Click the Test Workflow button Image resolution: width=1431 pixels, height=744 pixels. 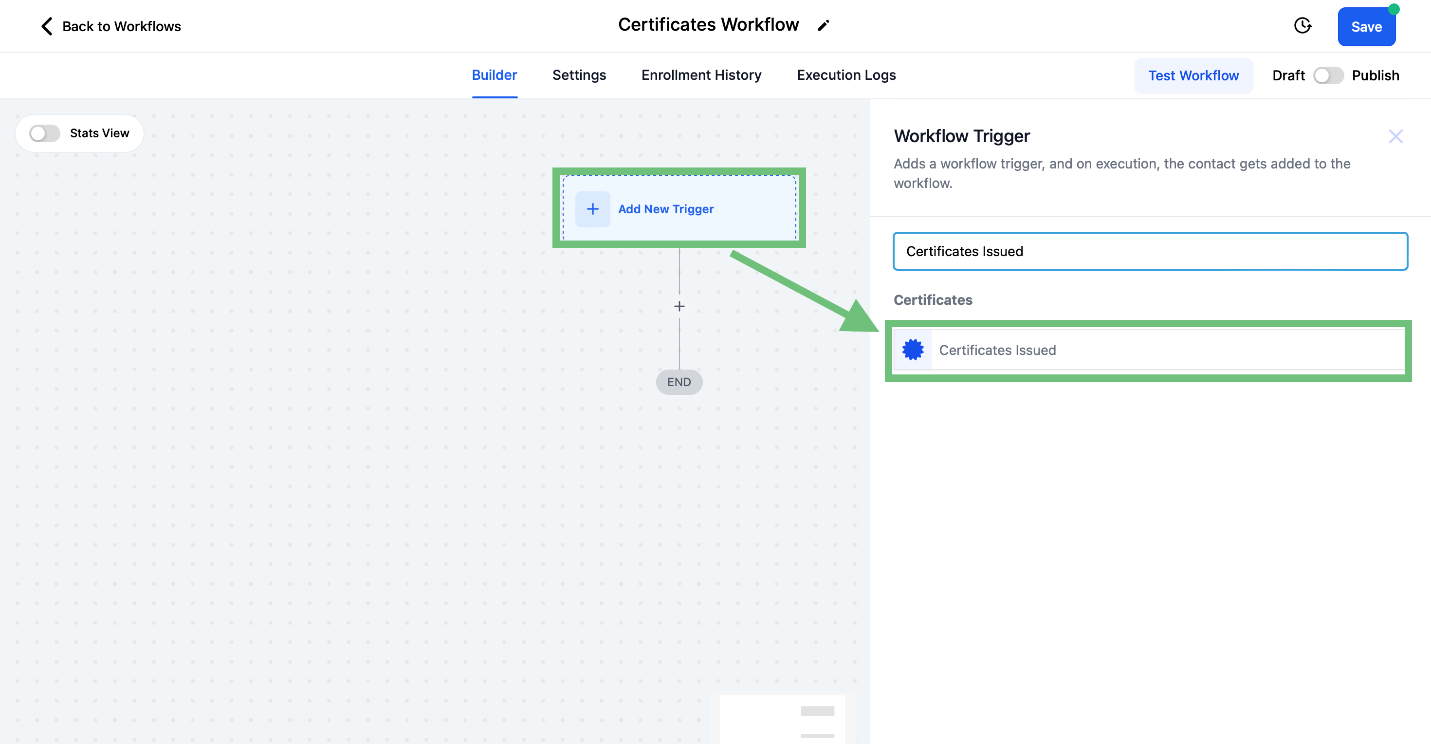click(1193, 75)
